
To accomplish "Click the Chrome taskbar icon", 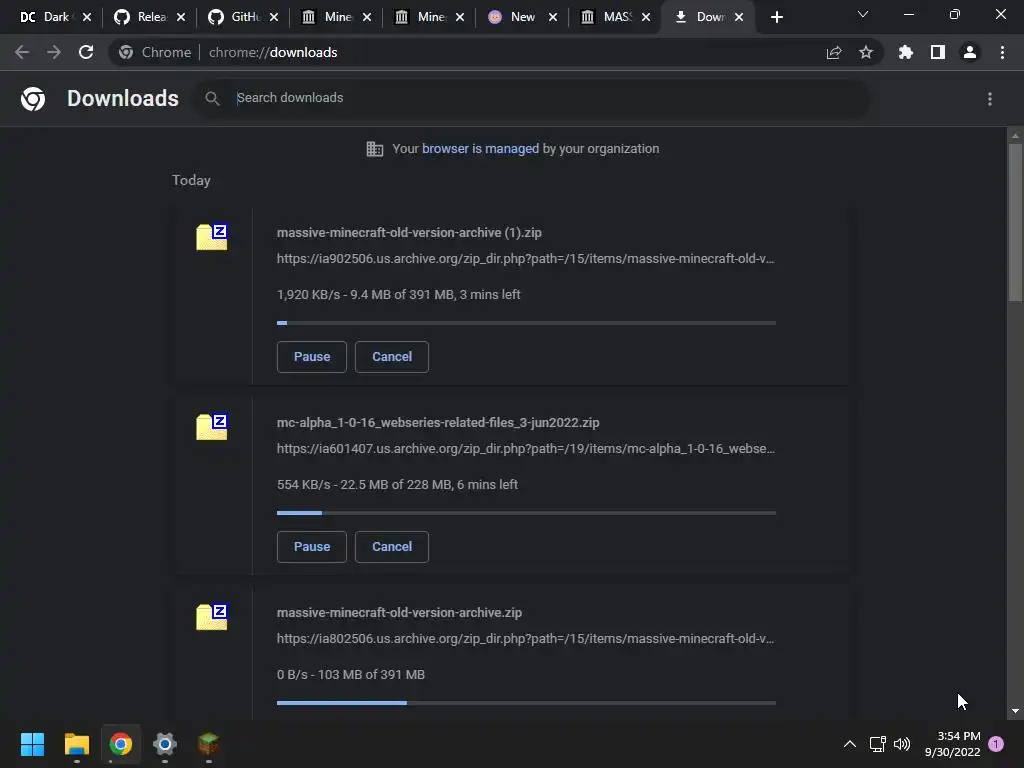I will [x=120, y=744].
